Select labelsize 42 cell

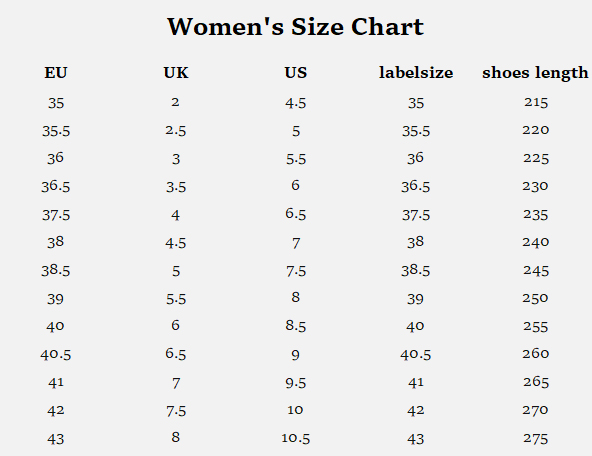click(x=416, y=410)
